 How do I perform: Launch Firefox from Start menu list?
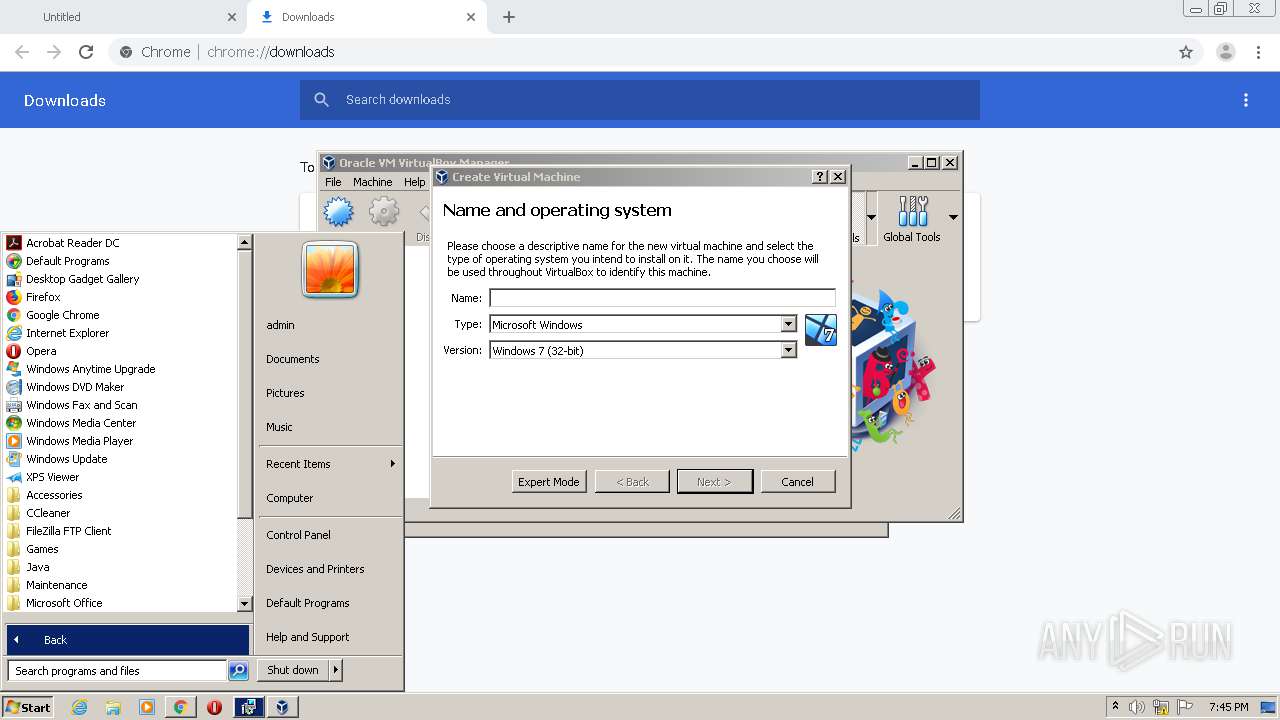pyautogui.click(x=43, y=297)
